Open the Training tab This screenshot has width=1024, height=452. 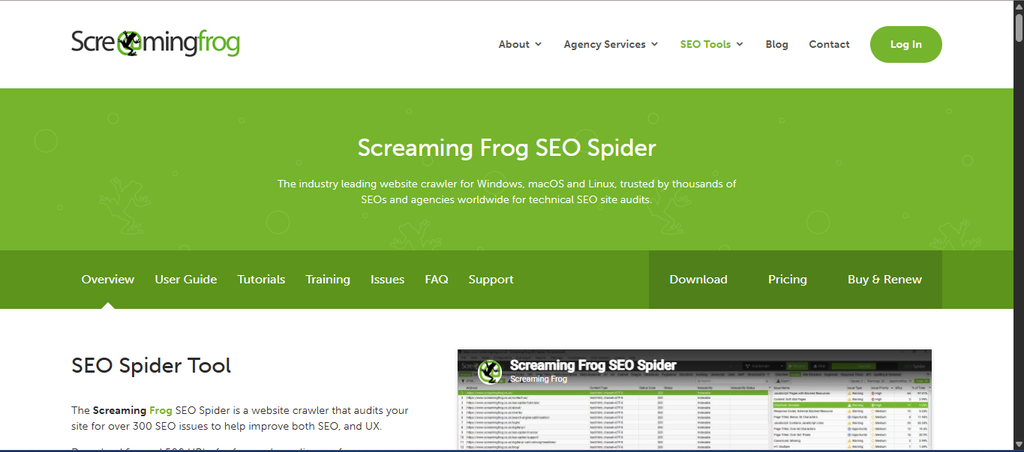click(328, 280)
